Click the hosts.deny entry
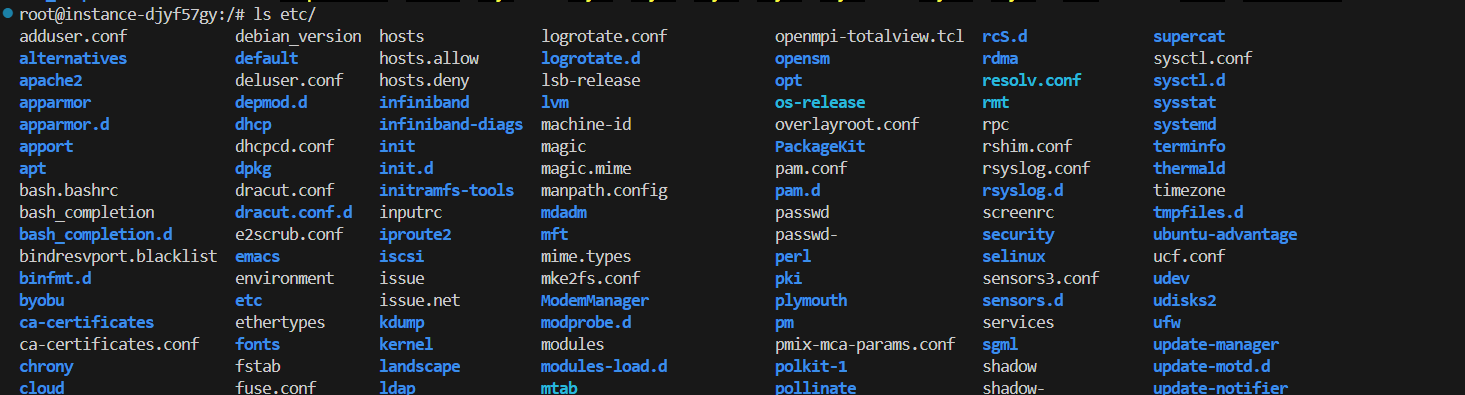Image resolution: width=1465 pixels, height=395 pixels. tap(424, 80)
